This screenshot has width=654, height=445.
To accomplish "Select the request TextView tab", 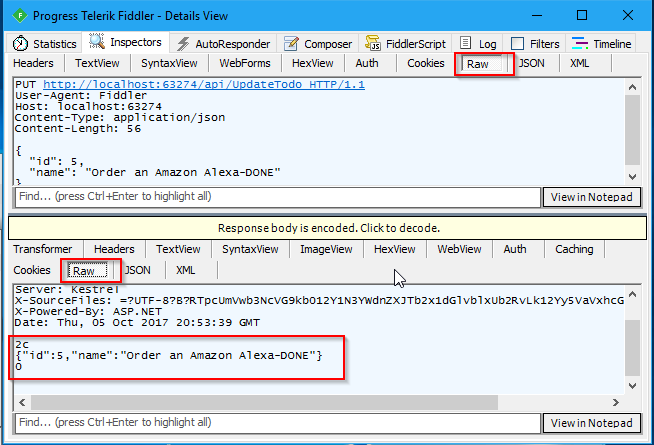I will 97,63.
